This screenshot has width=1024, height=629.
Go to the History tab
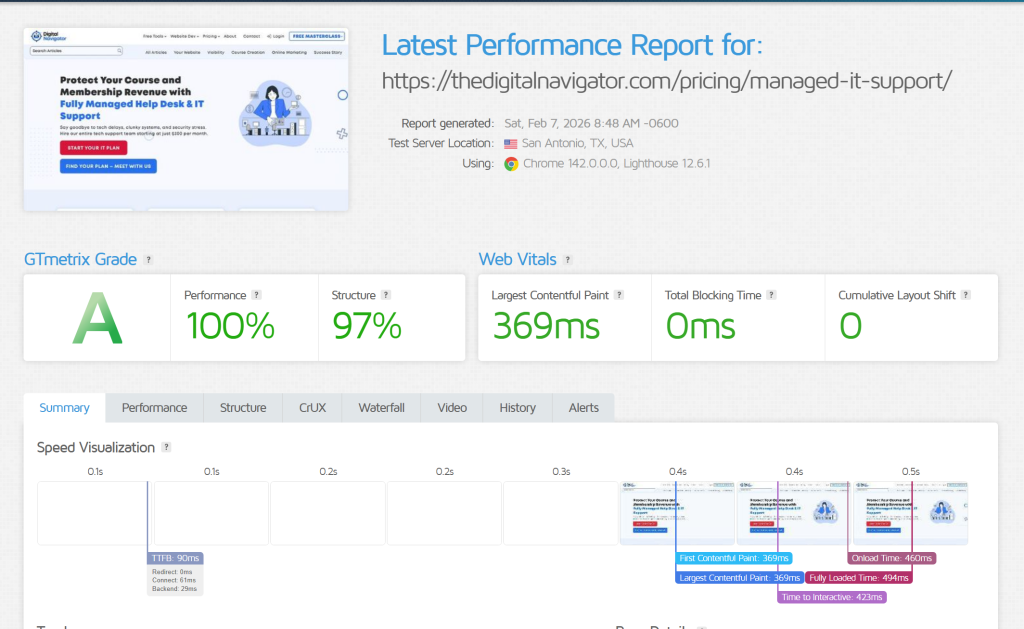517,408
